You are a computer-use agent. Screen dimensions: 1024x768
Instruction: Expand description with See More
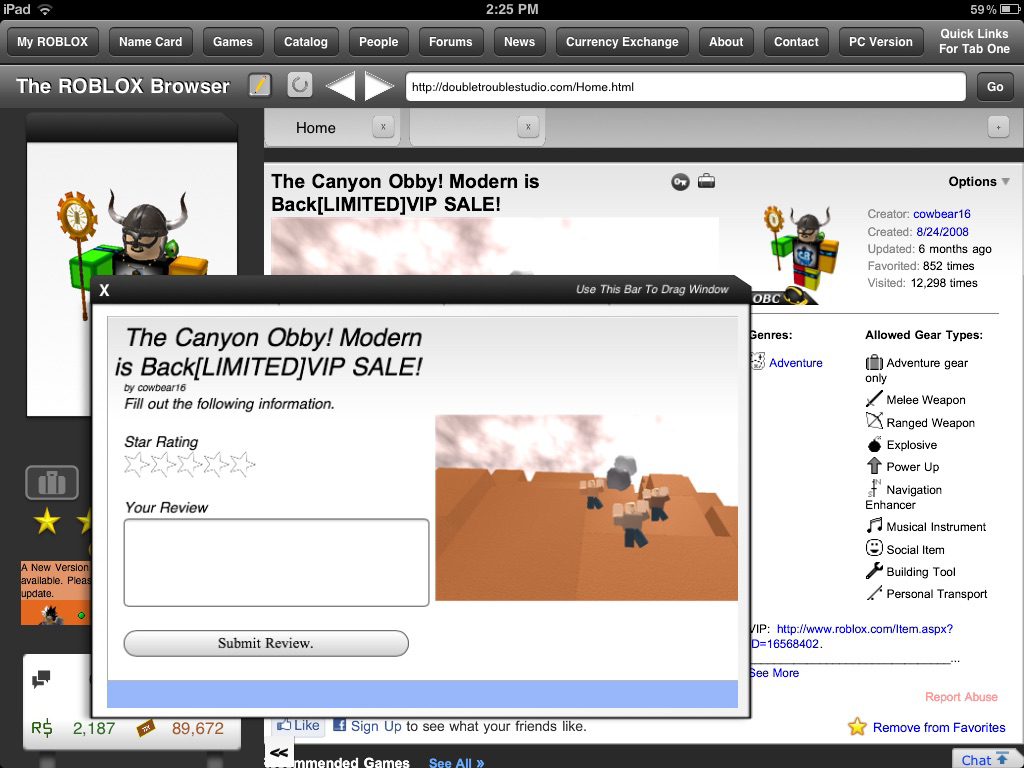(775, 673)
